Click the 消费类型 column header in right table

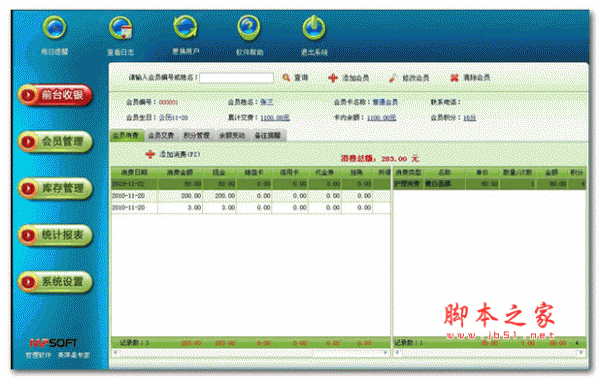(x=408, y=173)
